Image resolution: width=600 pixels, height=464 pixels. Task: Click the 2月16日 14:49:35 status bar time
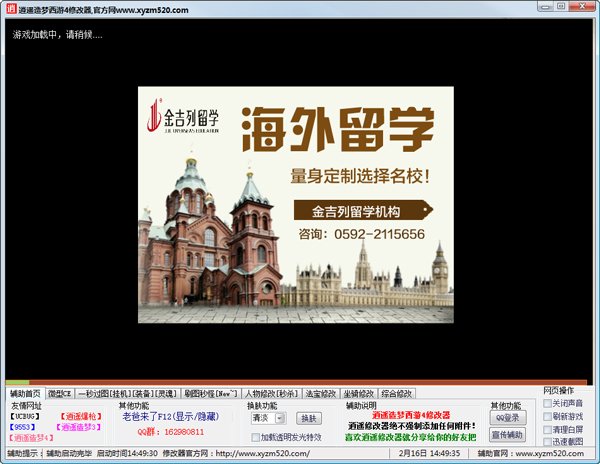pyautogui.click(x=429, y=454)
